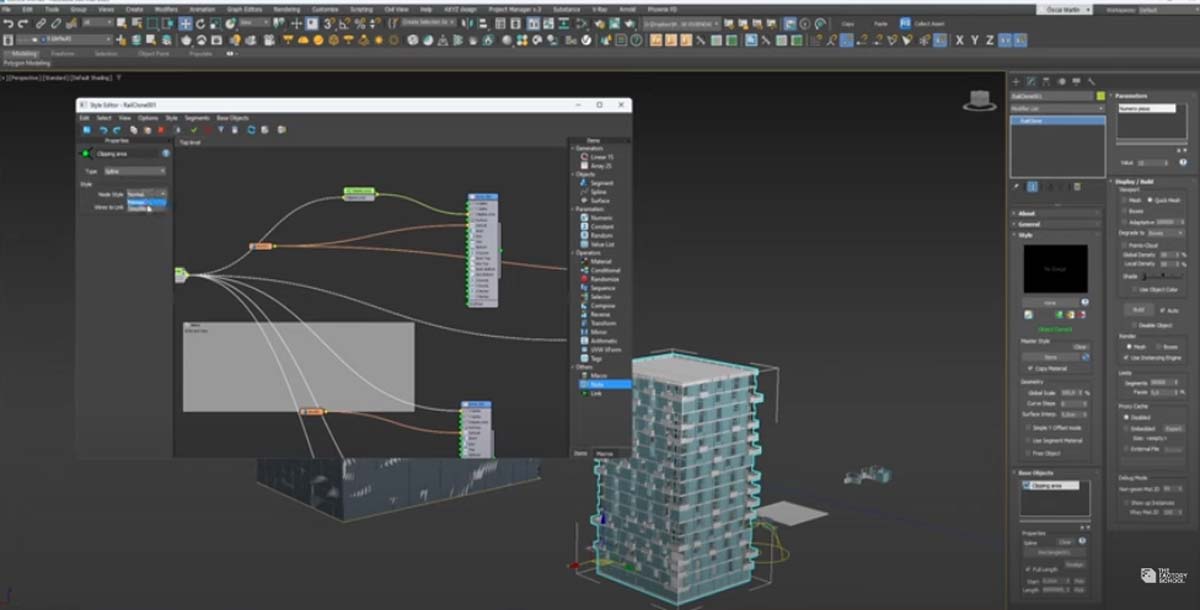Select the Linear 1S generator item
The height and width of the screenshot is (610, 1200).
(x=598, y=157)
